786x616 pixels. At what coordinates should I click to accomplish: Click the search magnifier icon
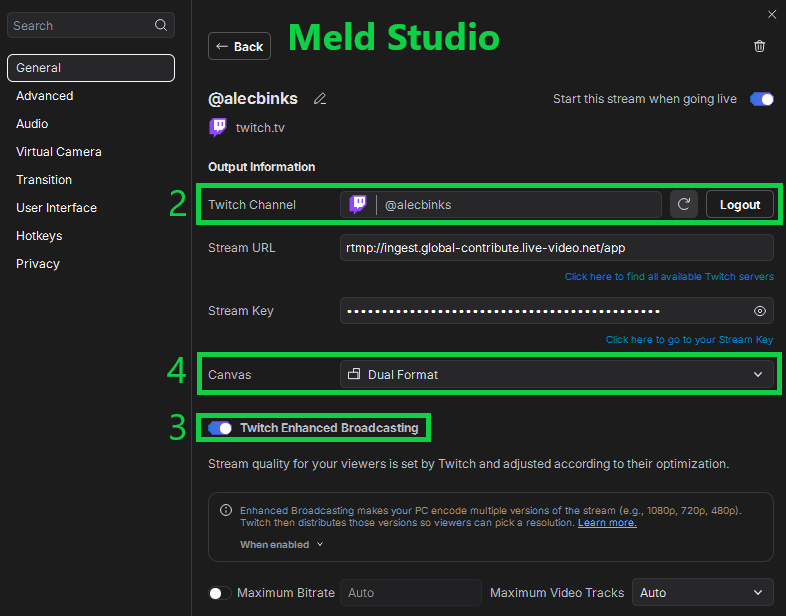(160, 25)
